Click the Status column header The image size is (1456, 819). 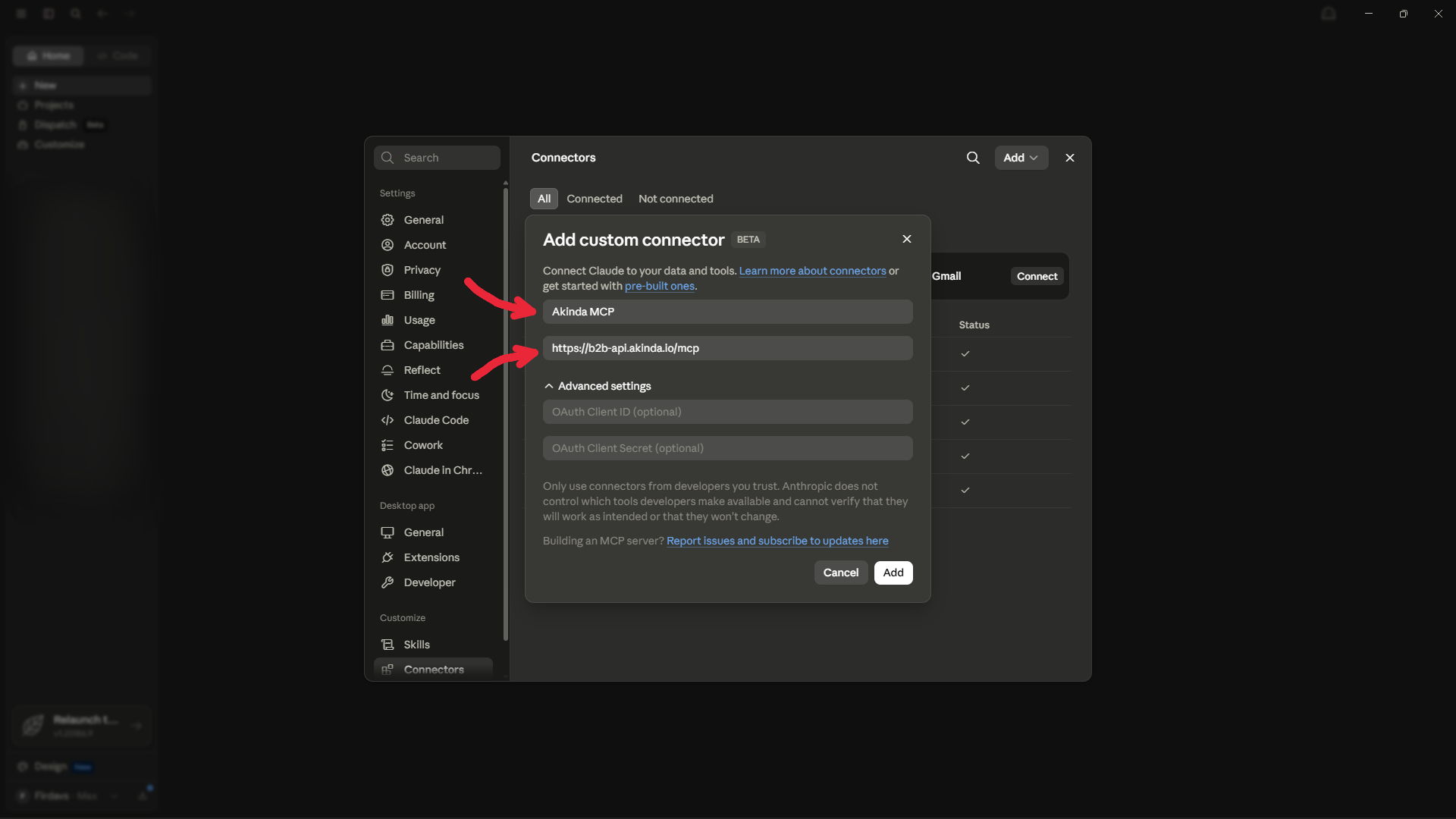(x=974, y=325)
